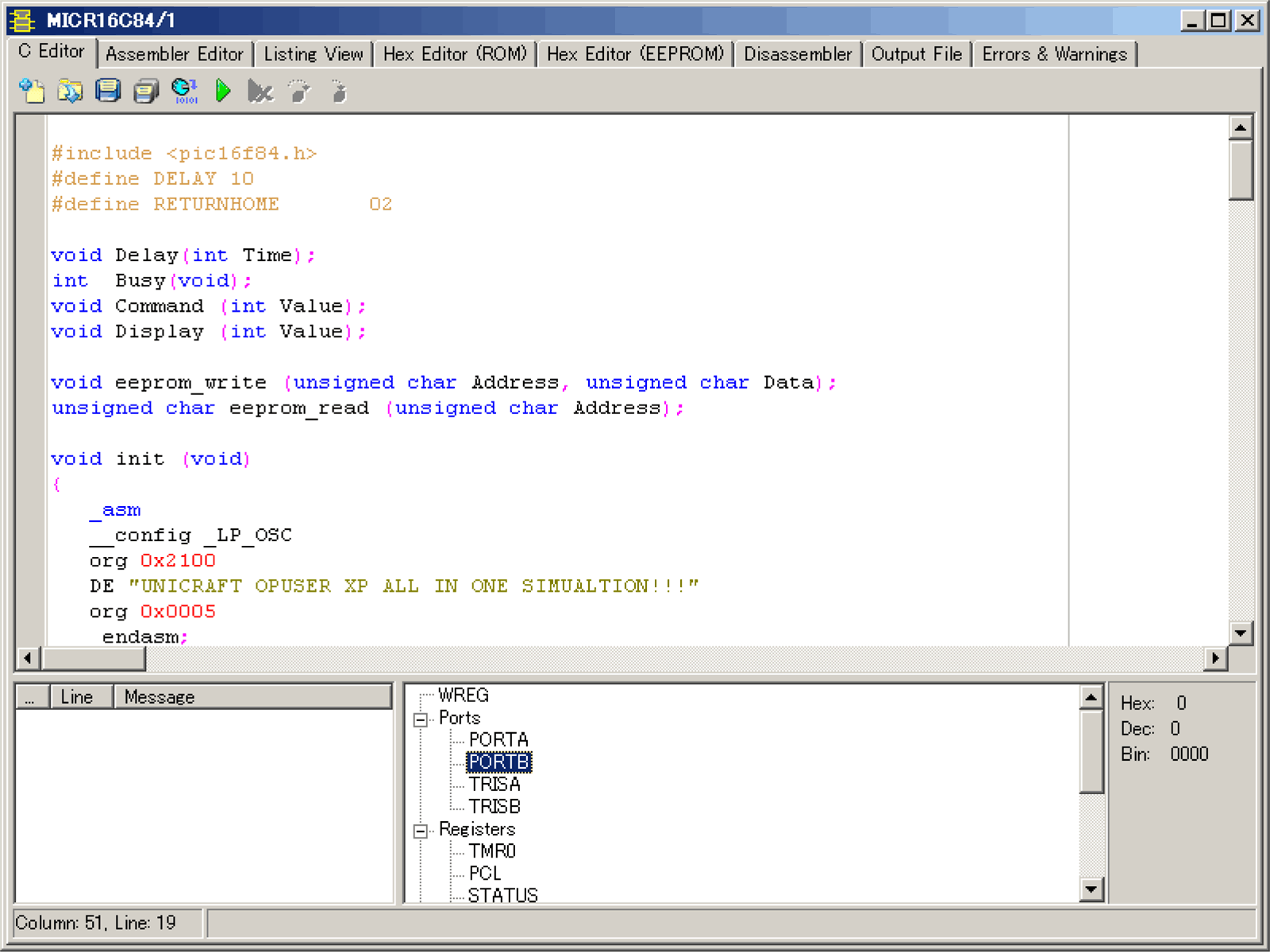Image resolution: width=1270 pixels, height=952 pixels.
Task: Switch to Hex Editor (EEPROM) tab
Action: (635, 54)
